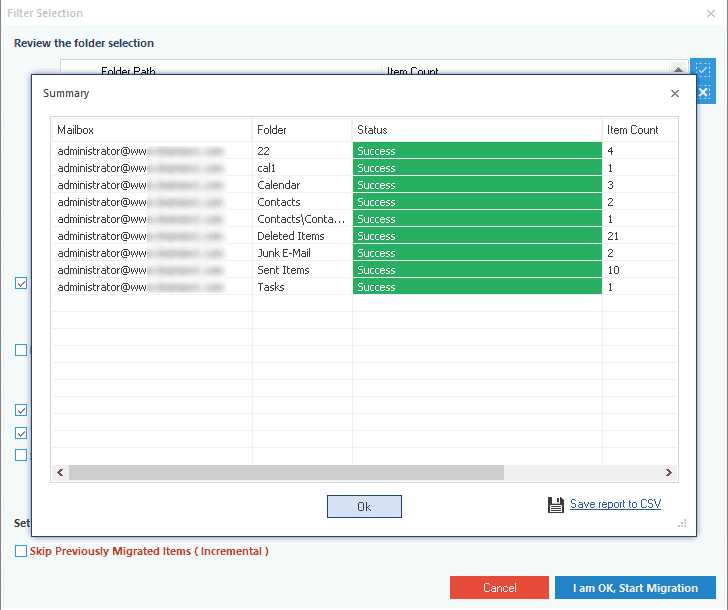The height and width of the screenshot is (610, 728).
Task: Click I am OK, Start Migration button
Action: point(635,588)
